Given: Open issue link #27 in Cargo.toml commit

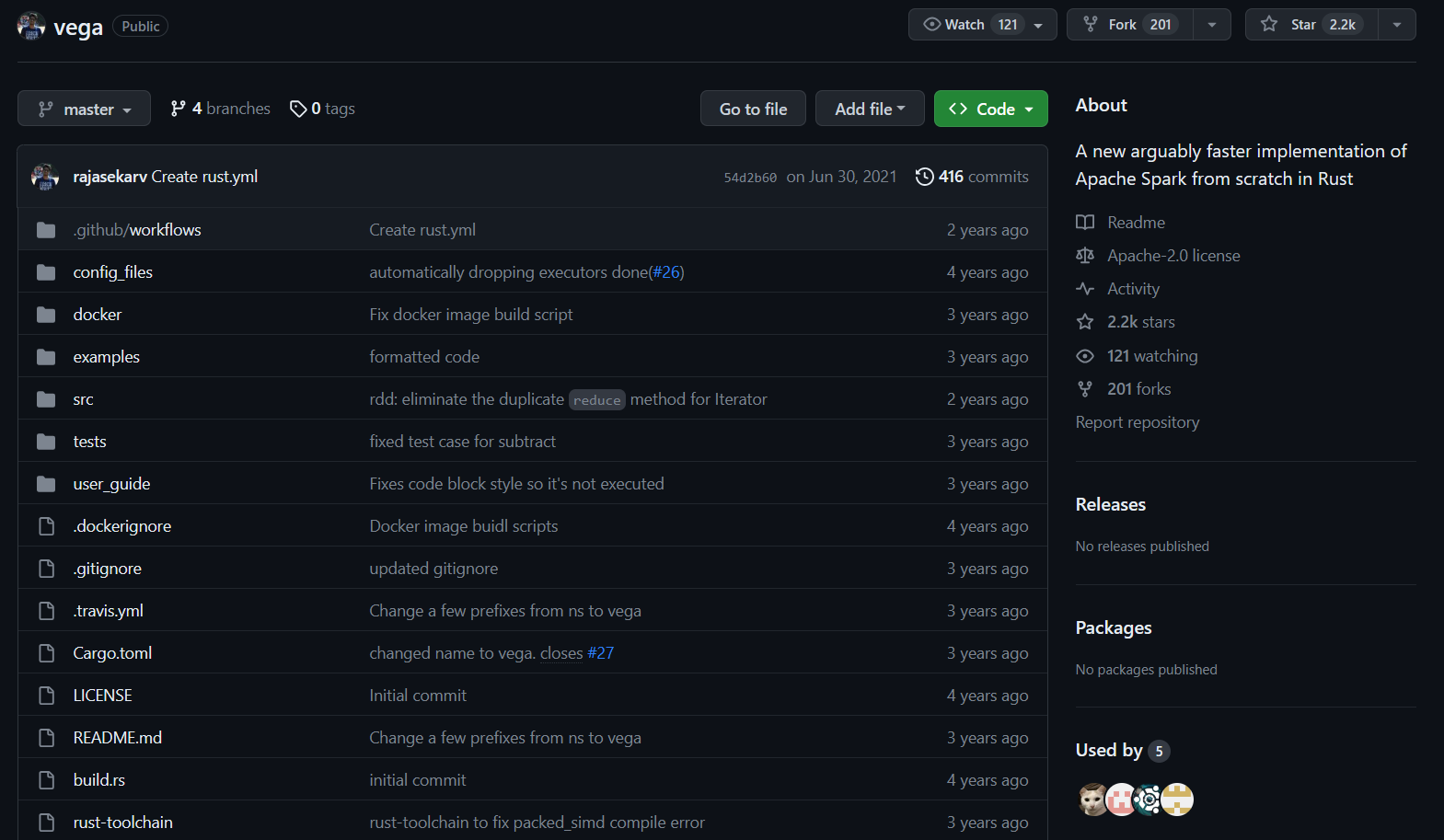Looking at the screenshot, I should pos(600,653).
